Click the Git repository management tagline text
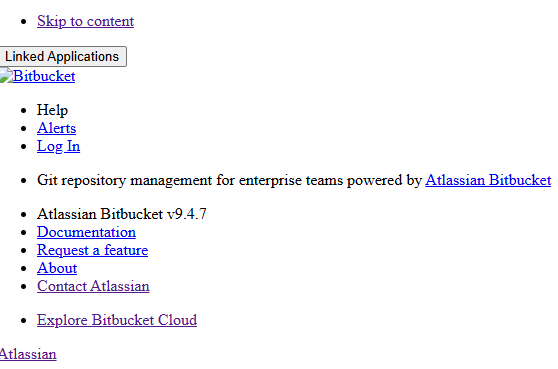Screen dimensions: 558x369 tap(229, 180)
